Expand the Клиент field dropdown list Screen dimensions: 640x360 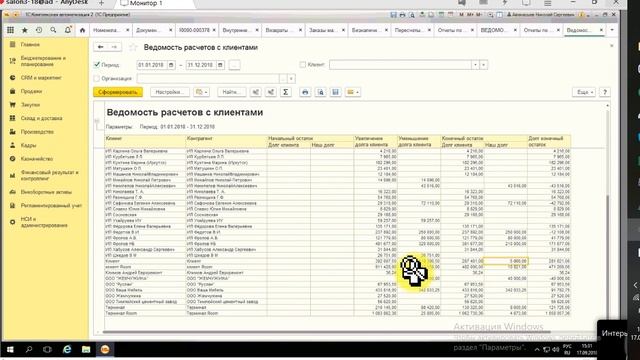tap(475, 65)
